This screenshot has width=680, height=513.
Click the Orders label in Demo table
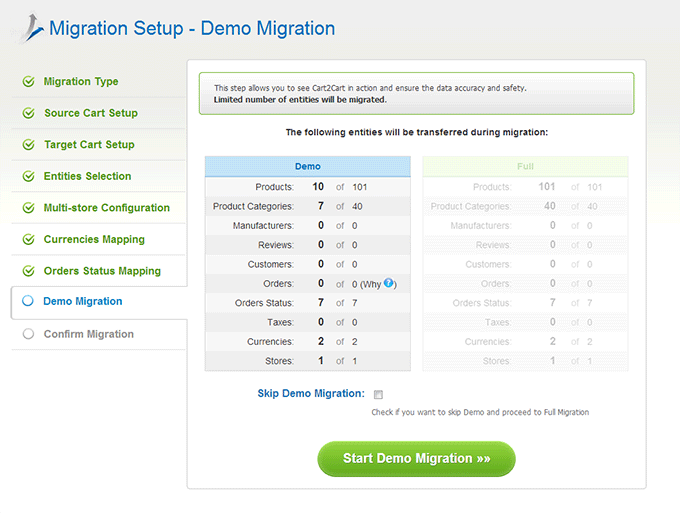point(278,284)
